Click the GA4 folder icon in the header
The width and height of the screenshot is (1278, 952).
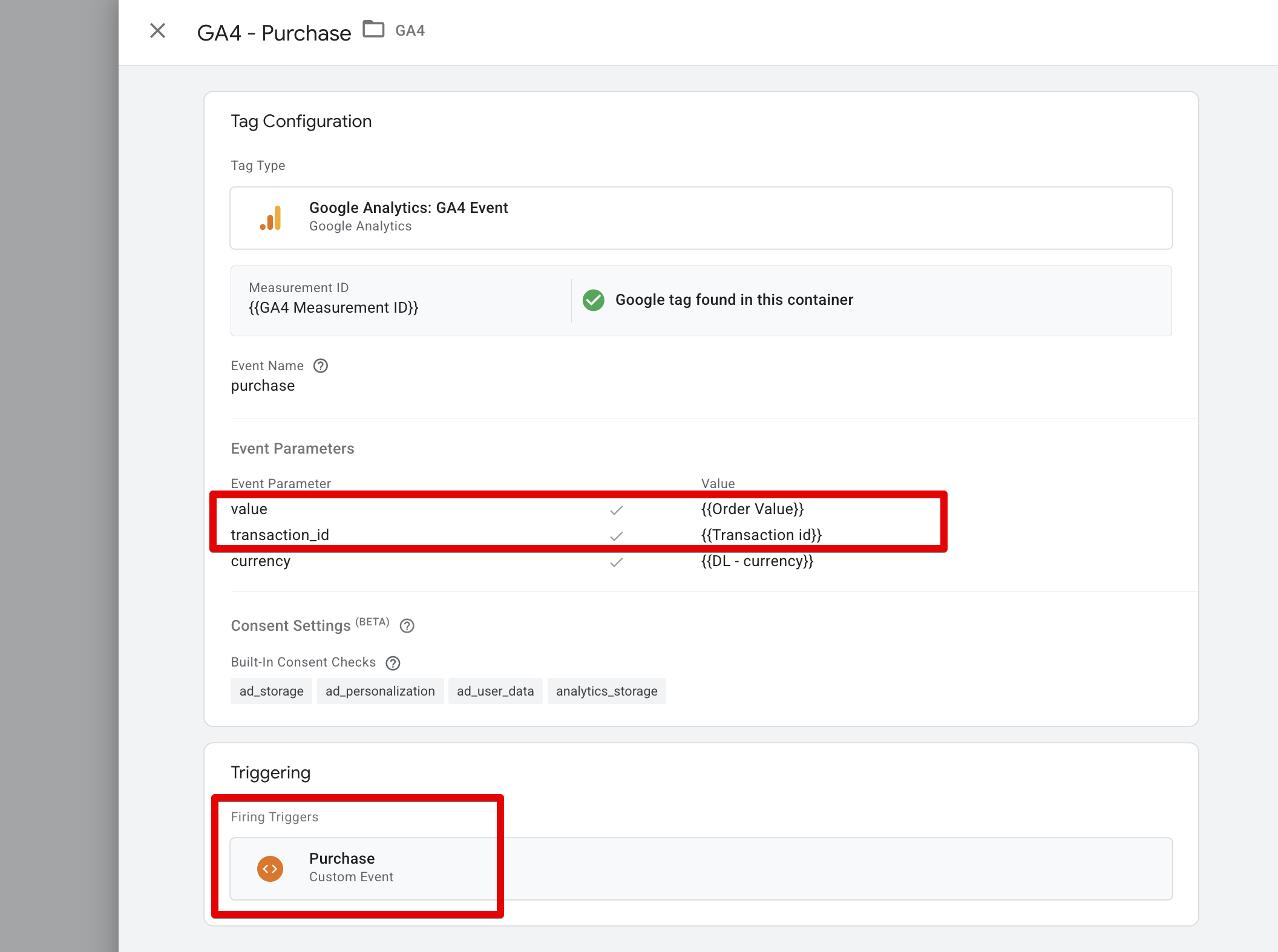(374, 28)
